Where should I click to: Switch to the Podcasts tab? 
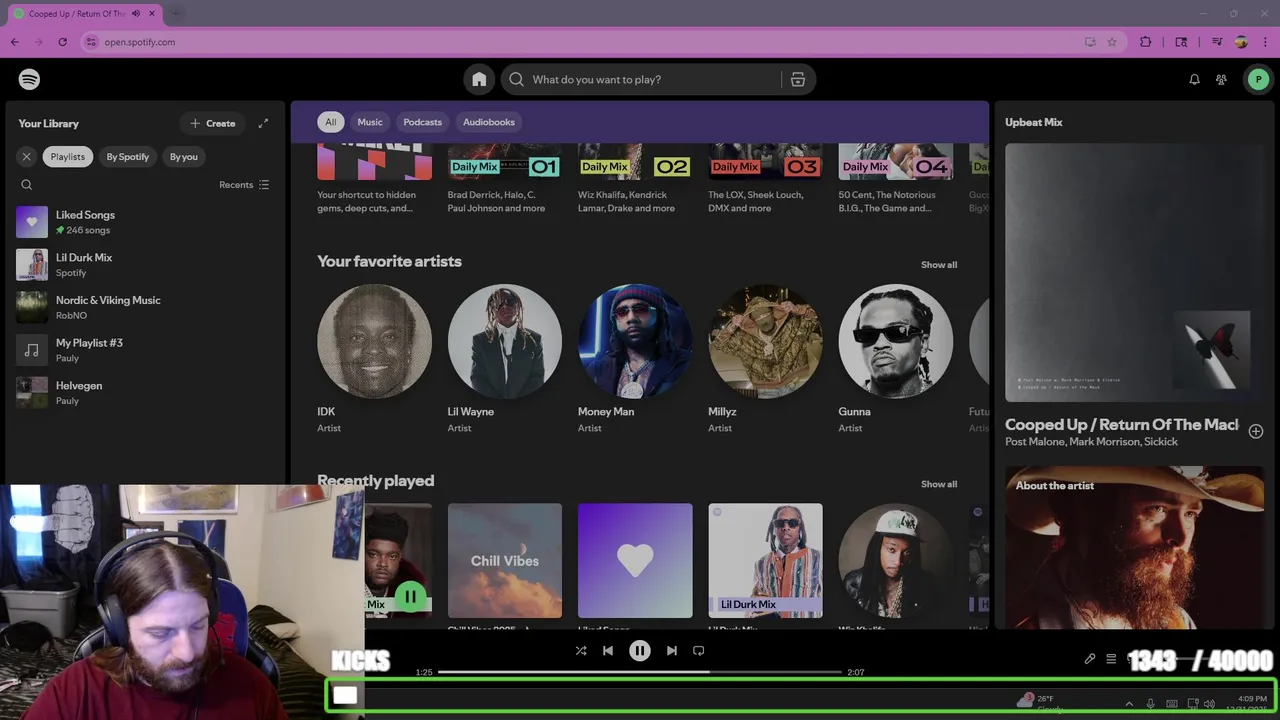tap(422, 122)
